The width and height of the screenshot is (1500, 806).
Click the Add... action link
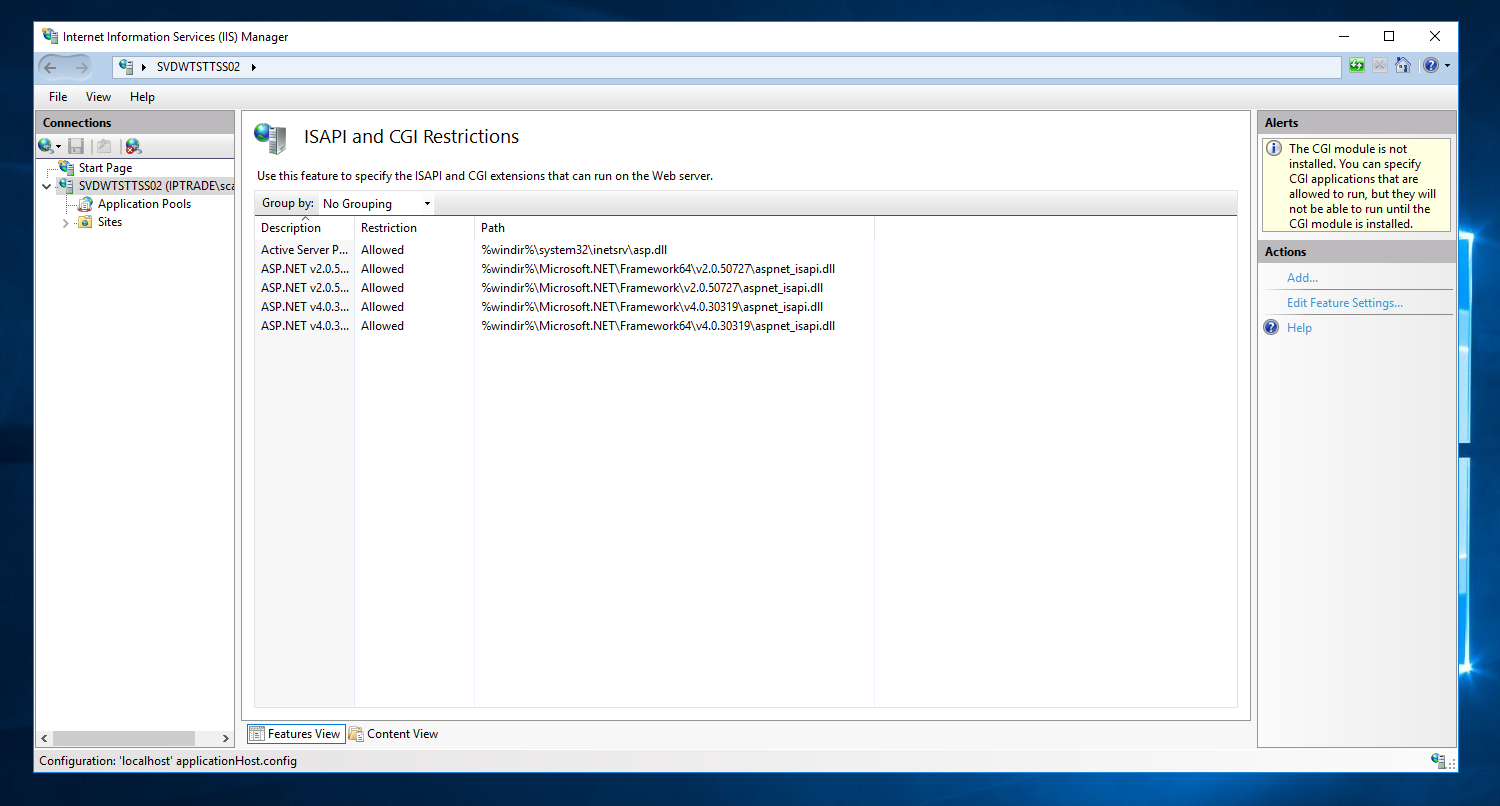1302,278
